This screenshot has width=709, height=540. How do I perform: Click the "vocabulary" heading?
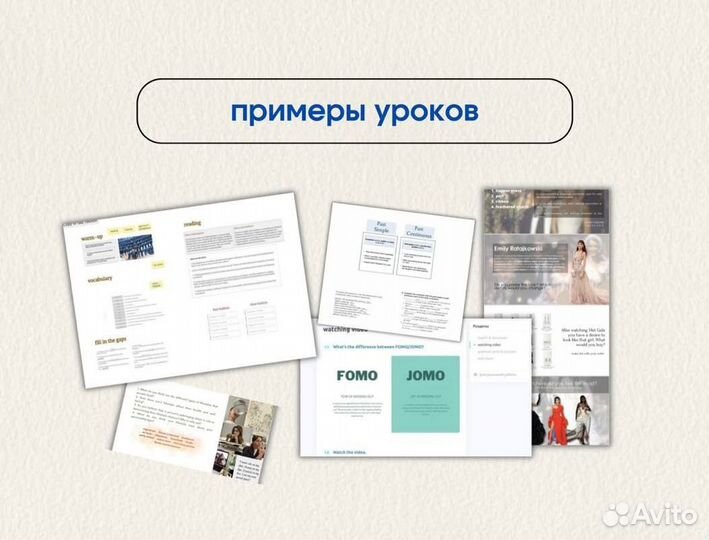(100, 279)
